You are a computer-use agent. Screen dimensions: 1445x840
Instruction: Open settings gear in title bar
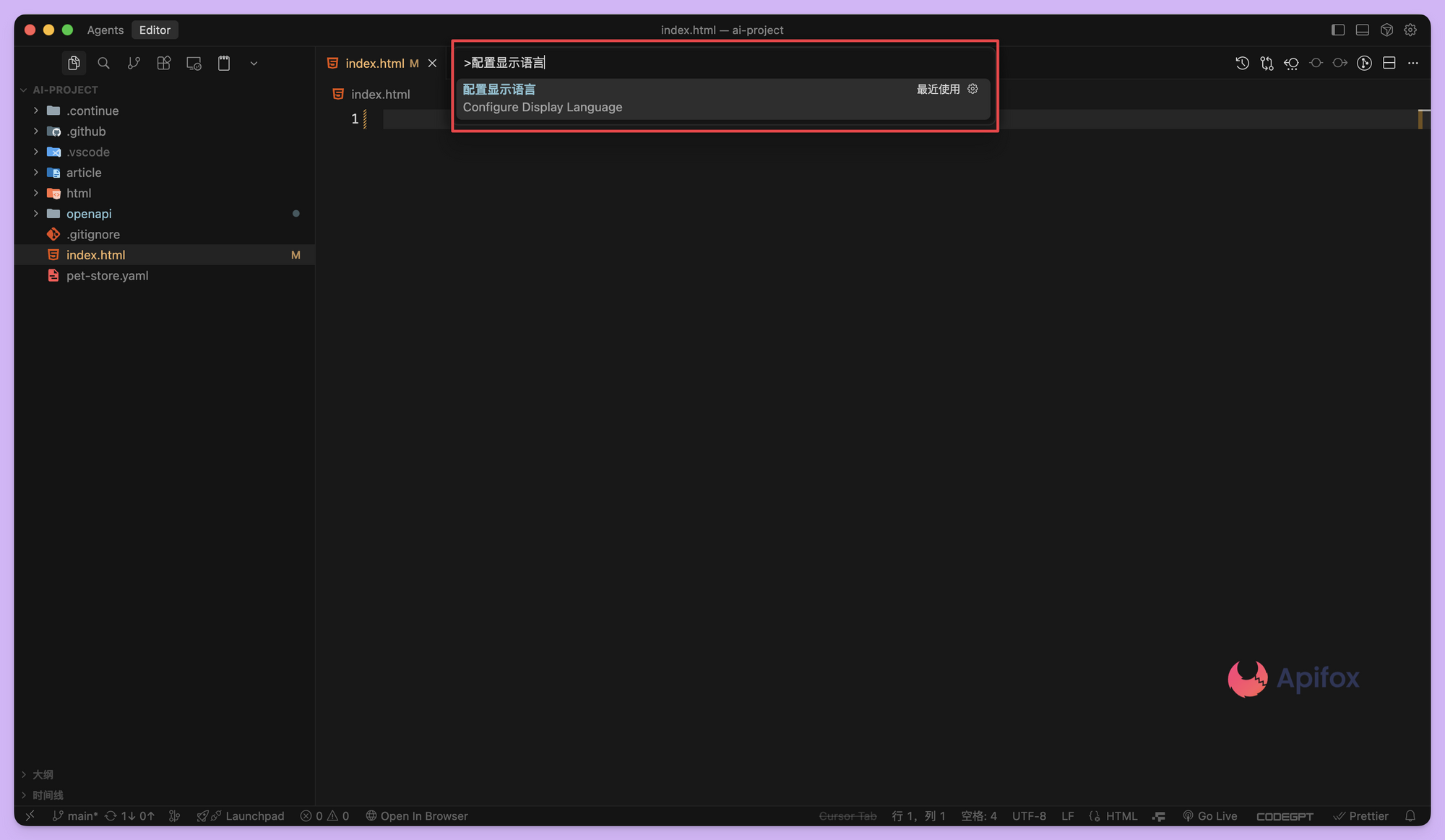pyautogui.click(x=1410, y=30)
